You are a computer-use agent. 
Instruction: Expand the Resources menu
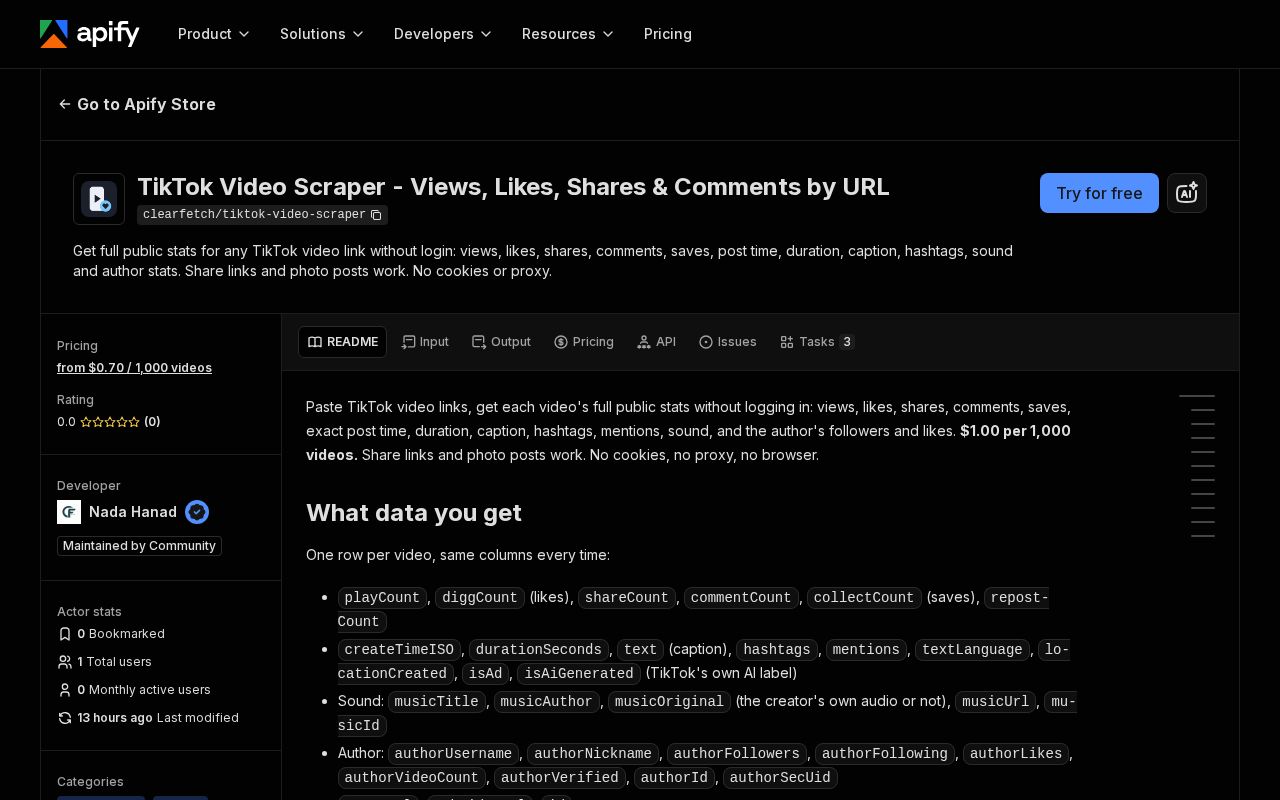[x=568, y=34]
